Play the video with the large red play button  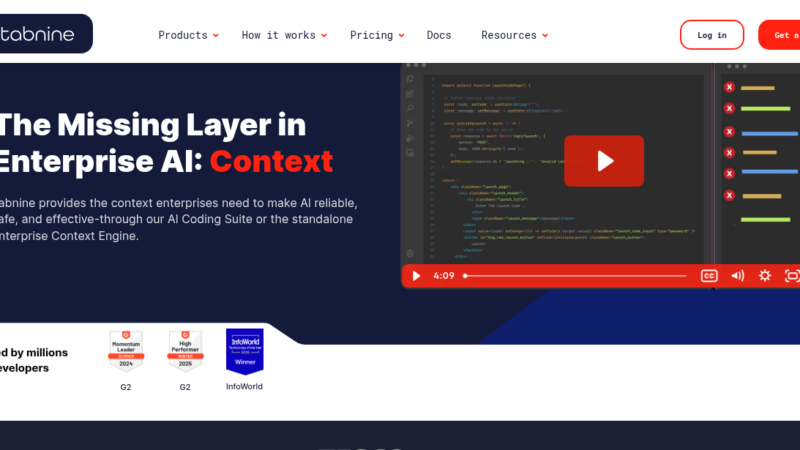(x=604, y=161)
